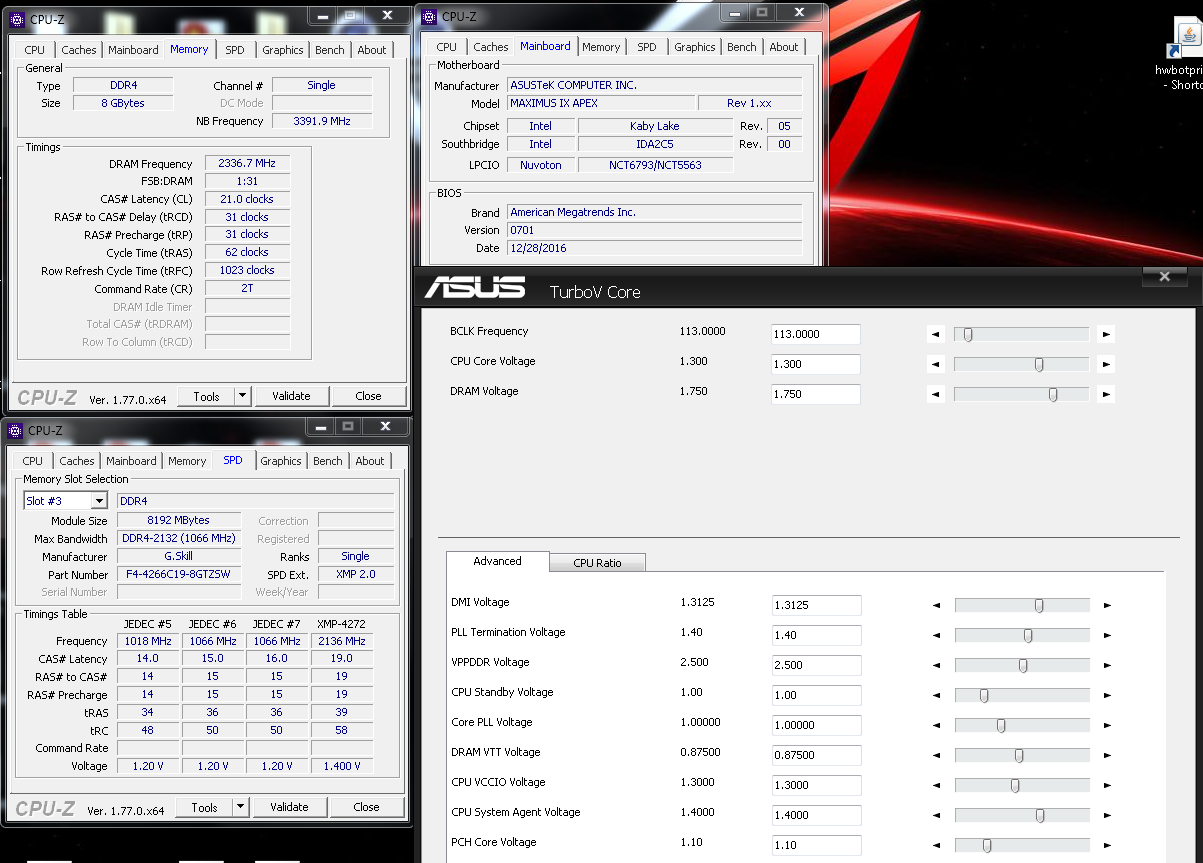Click the G.Skill manufacturer value
The image size is (1203, 863).
(180, 557)
